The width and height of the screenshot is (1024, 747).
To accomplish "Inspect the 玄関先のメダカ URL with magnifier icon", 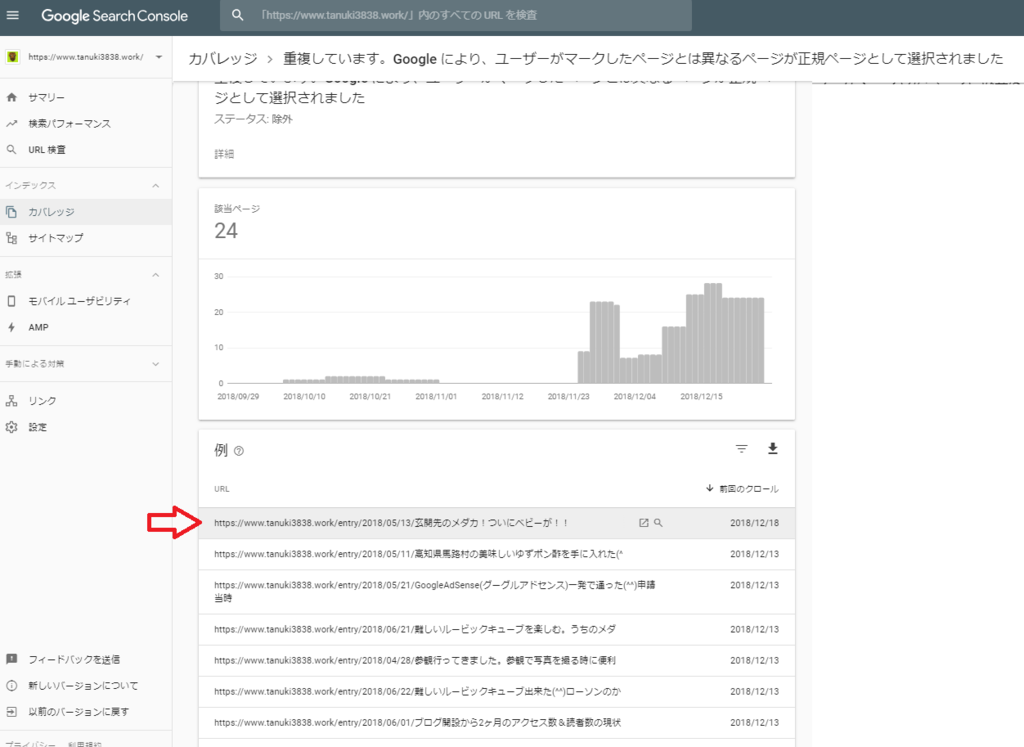I will [658, 523].
